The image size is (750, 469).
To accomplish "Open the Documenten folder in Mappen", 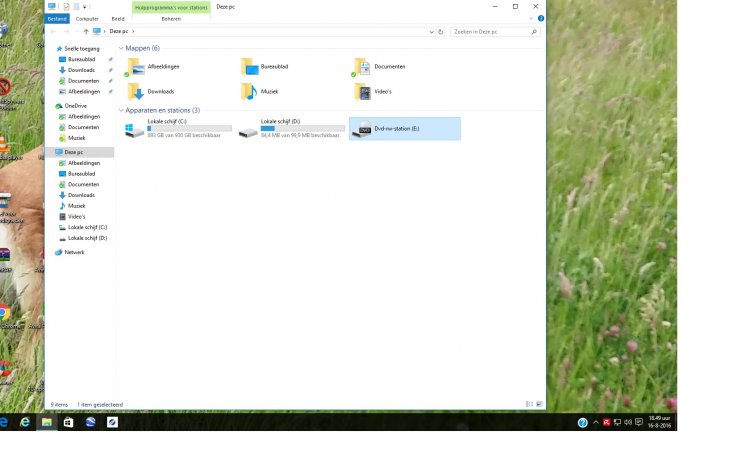I will [x=379, y=66].
